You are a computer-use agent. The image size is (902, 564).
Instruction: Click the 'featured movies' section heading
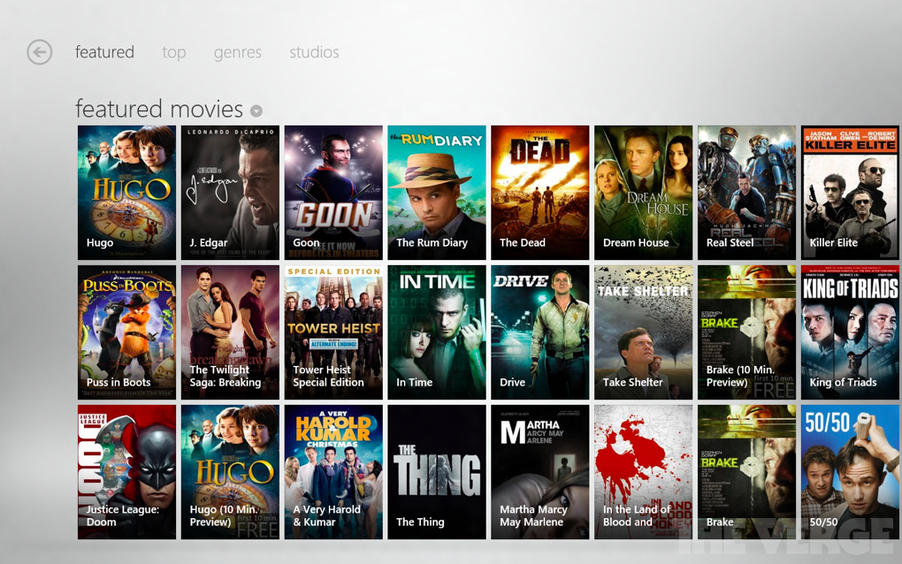pos(159,109)
